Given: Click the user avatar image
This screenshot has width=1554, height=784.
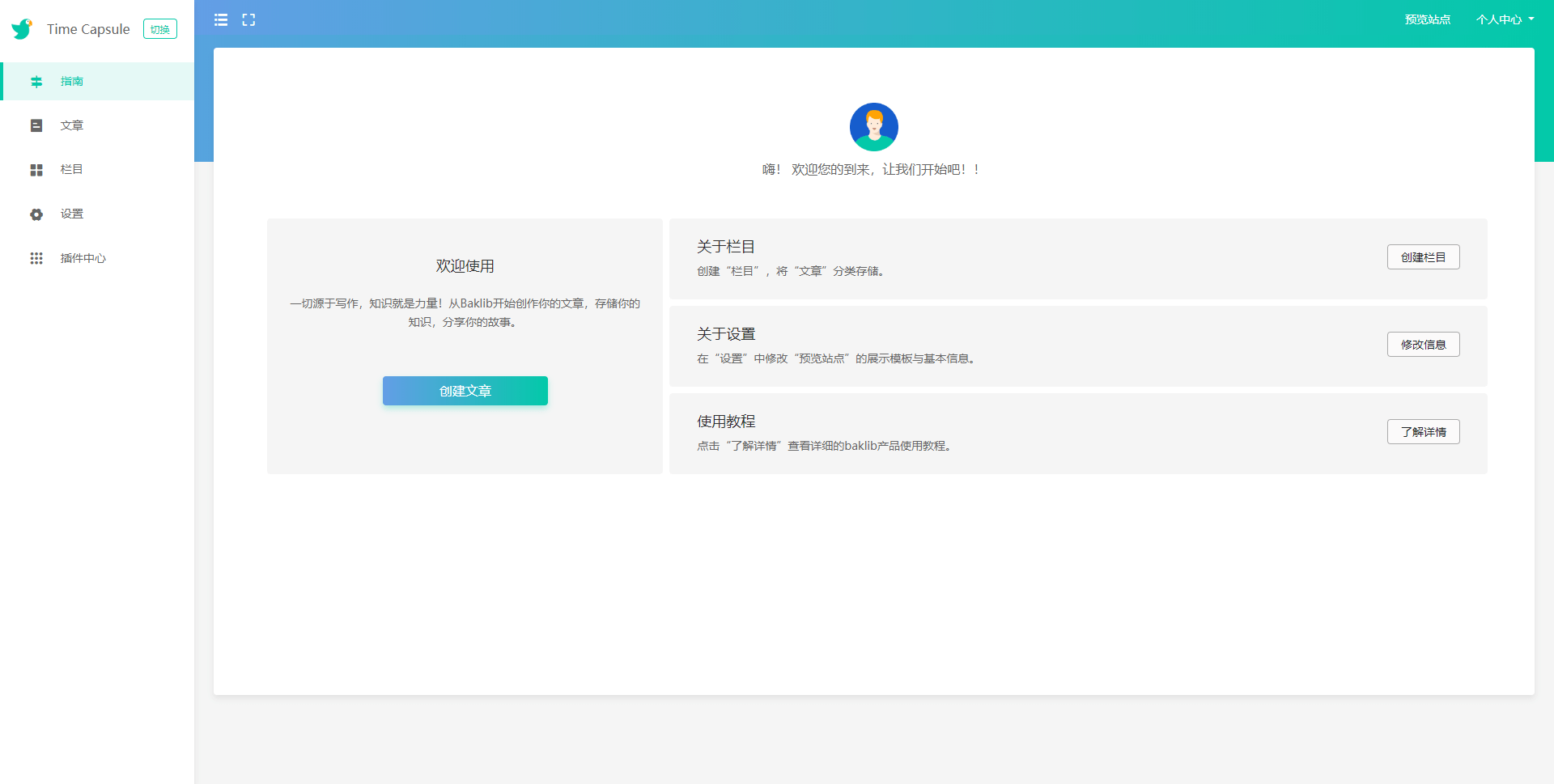Looking at the screenshot, I should pyautogui.click(x=873, y=127).
